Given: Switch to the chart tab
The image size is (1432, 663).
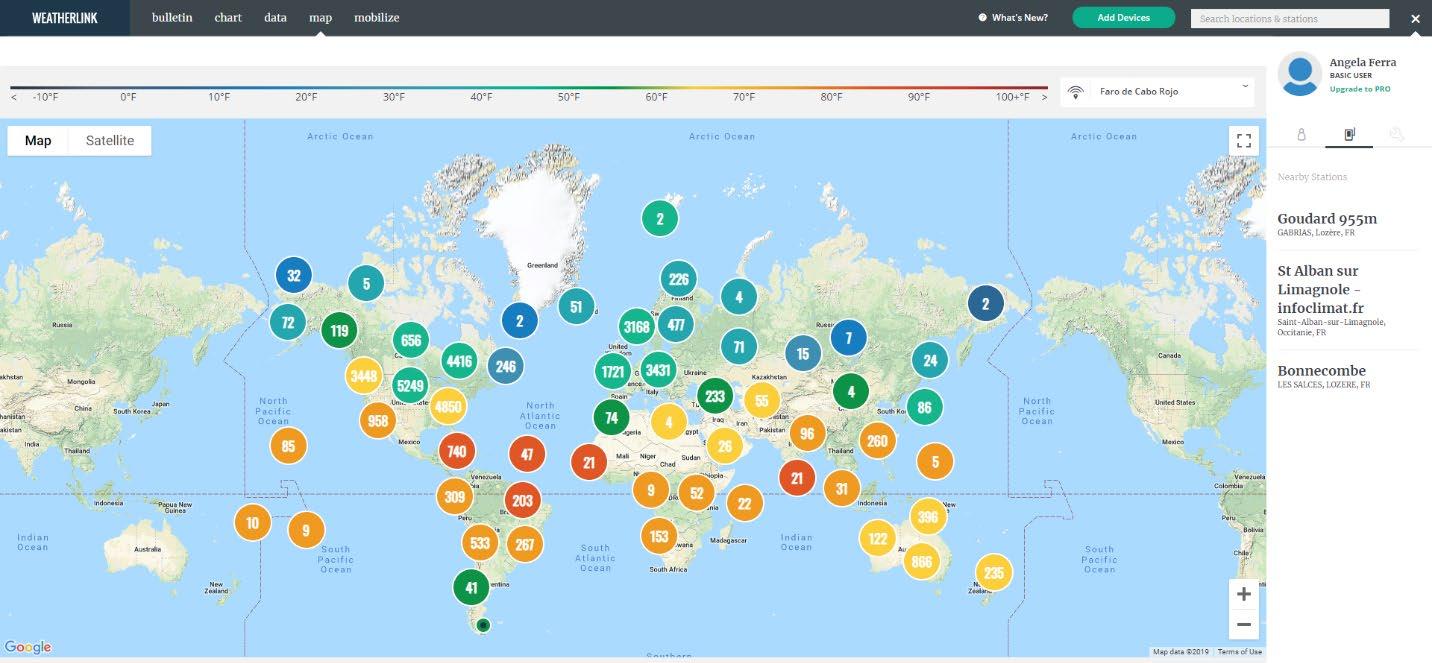Looking at the screenshot, I should pos(228,18).
